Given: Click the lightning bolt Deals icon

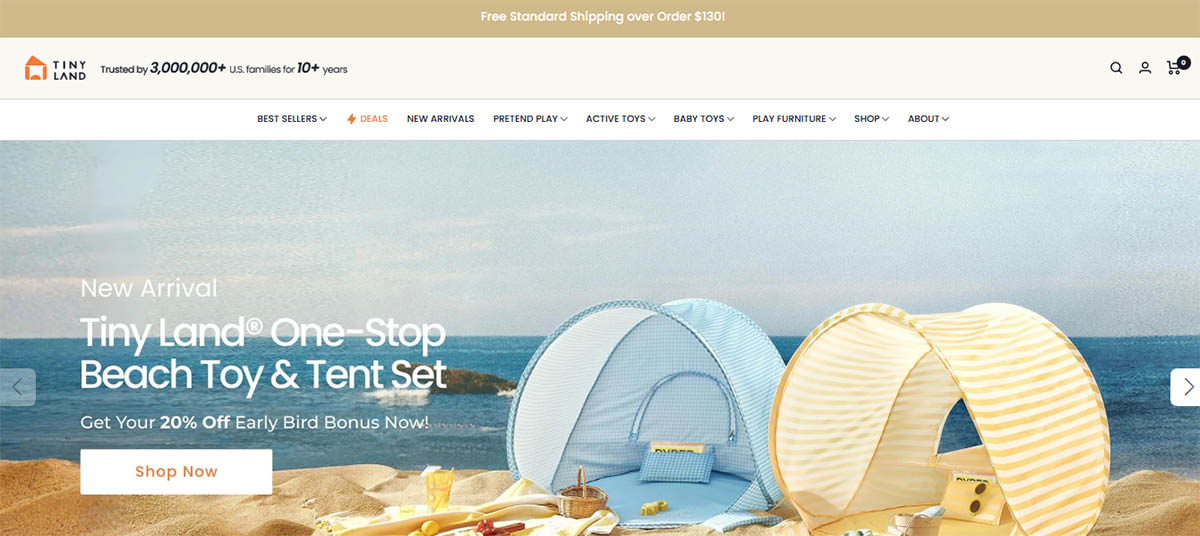Looking at the screenshot, I should pos(351,119).
